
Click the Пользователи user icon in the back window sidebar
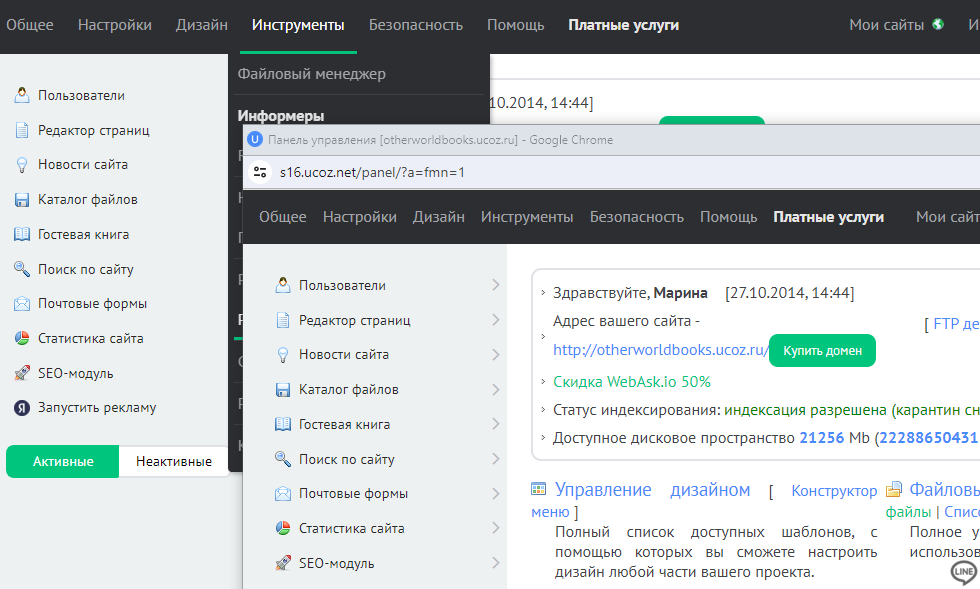pyautogui.click(x=22, y=95)
